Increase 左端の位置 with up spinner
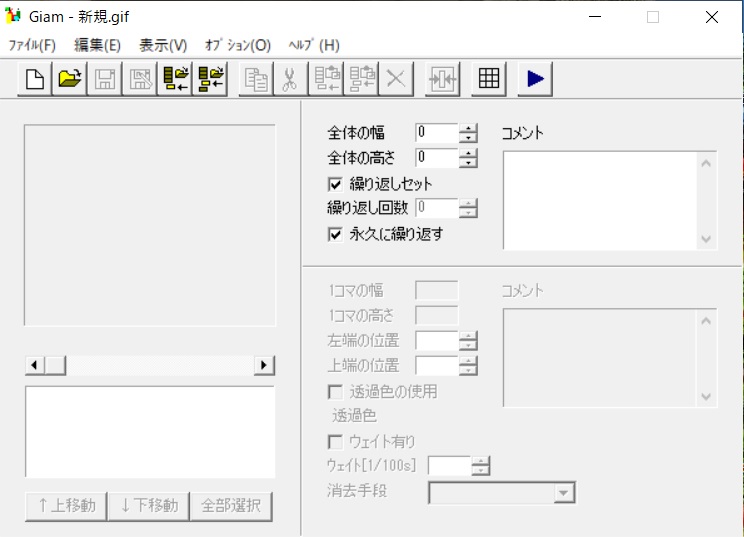Viewport: 744px width, 537px height. [468, 336]
